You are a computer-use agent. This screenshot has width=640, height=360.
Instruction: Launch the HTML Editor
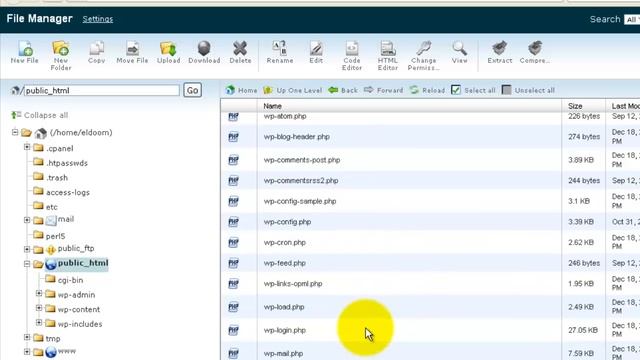pyautogui.click(x=388, y=56)
